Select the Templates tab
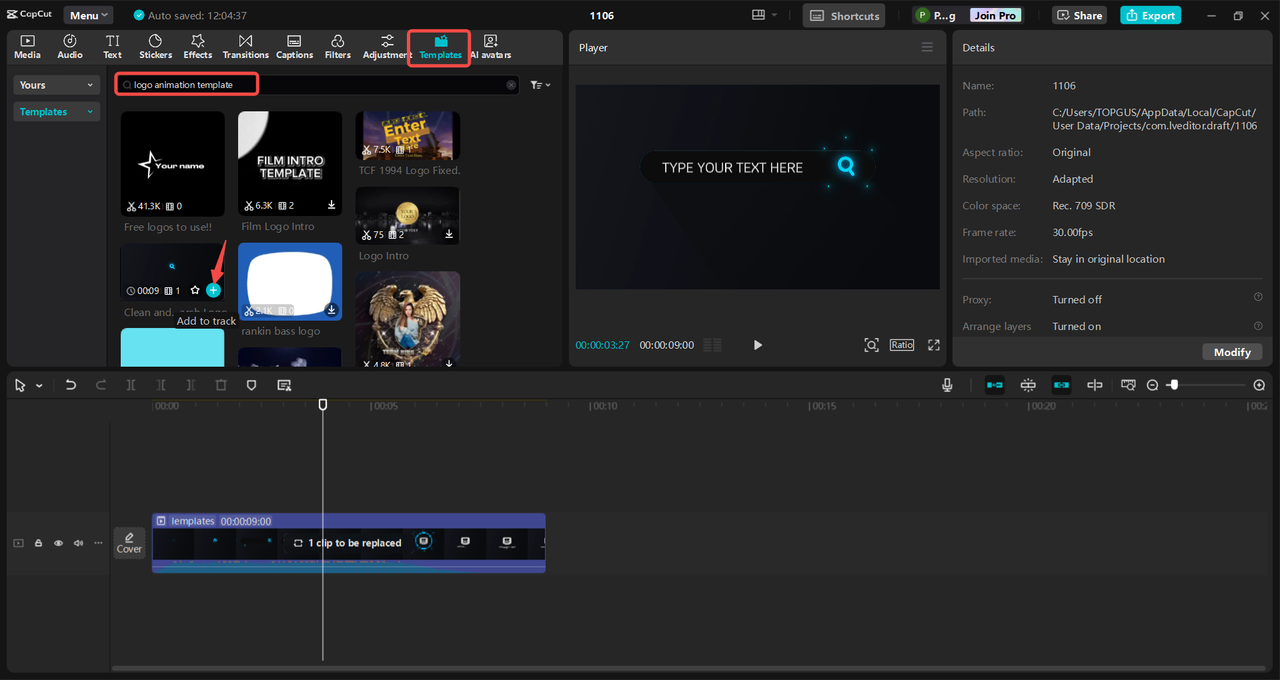 pos(440,47)
